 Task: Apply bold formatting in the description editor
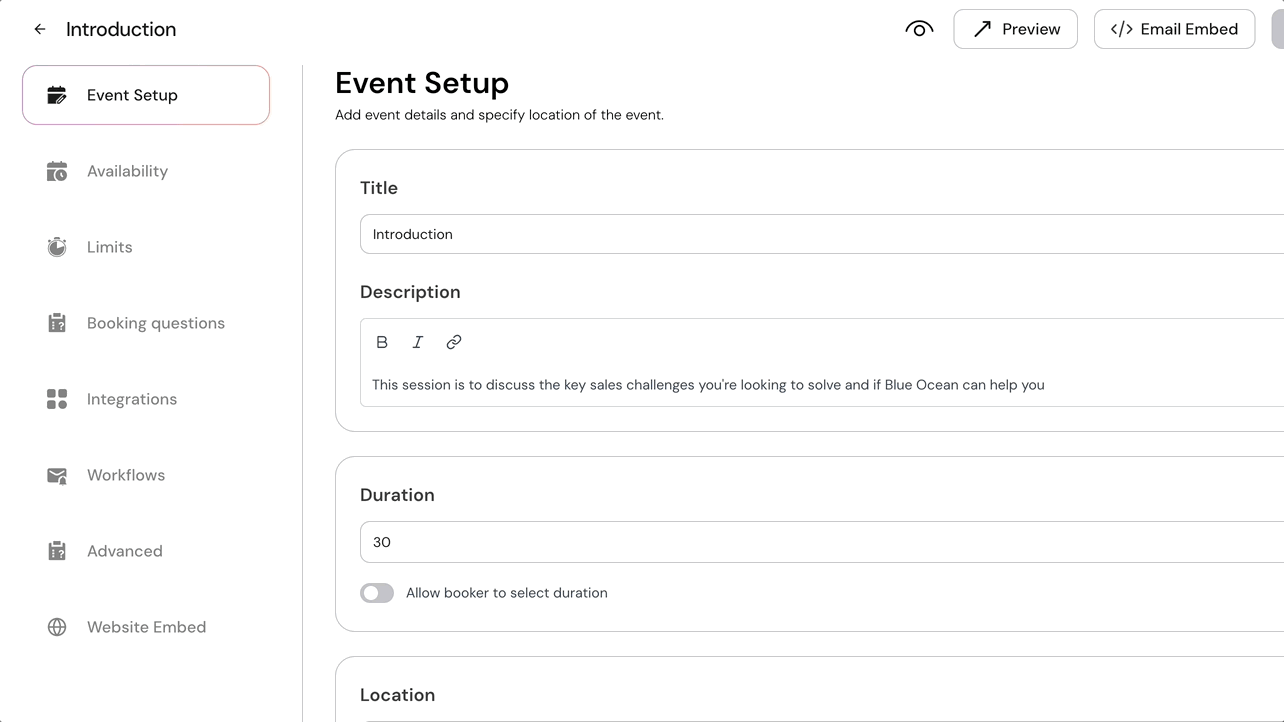pos(382,341)
